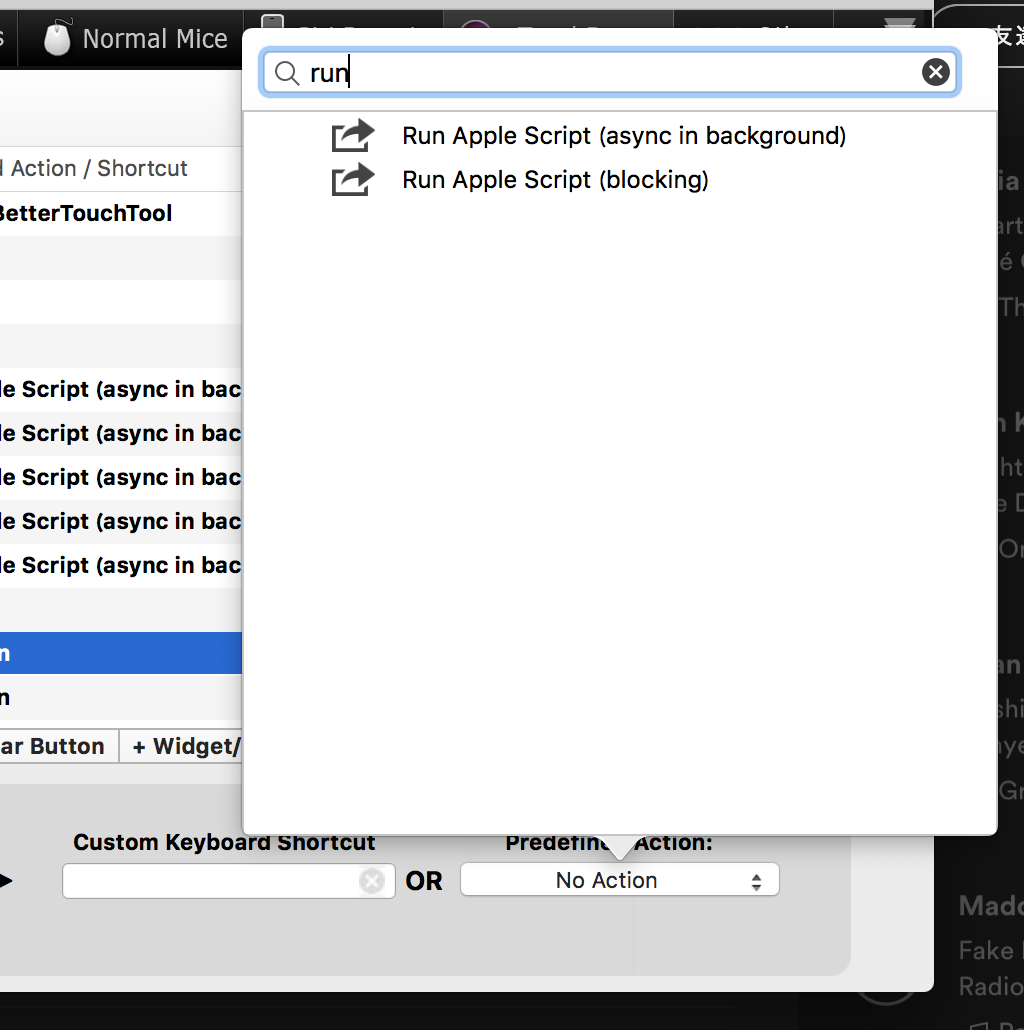Click into the action search field containing "run"
This screenshot has width=1024, height=1030.
click(611, 72)
